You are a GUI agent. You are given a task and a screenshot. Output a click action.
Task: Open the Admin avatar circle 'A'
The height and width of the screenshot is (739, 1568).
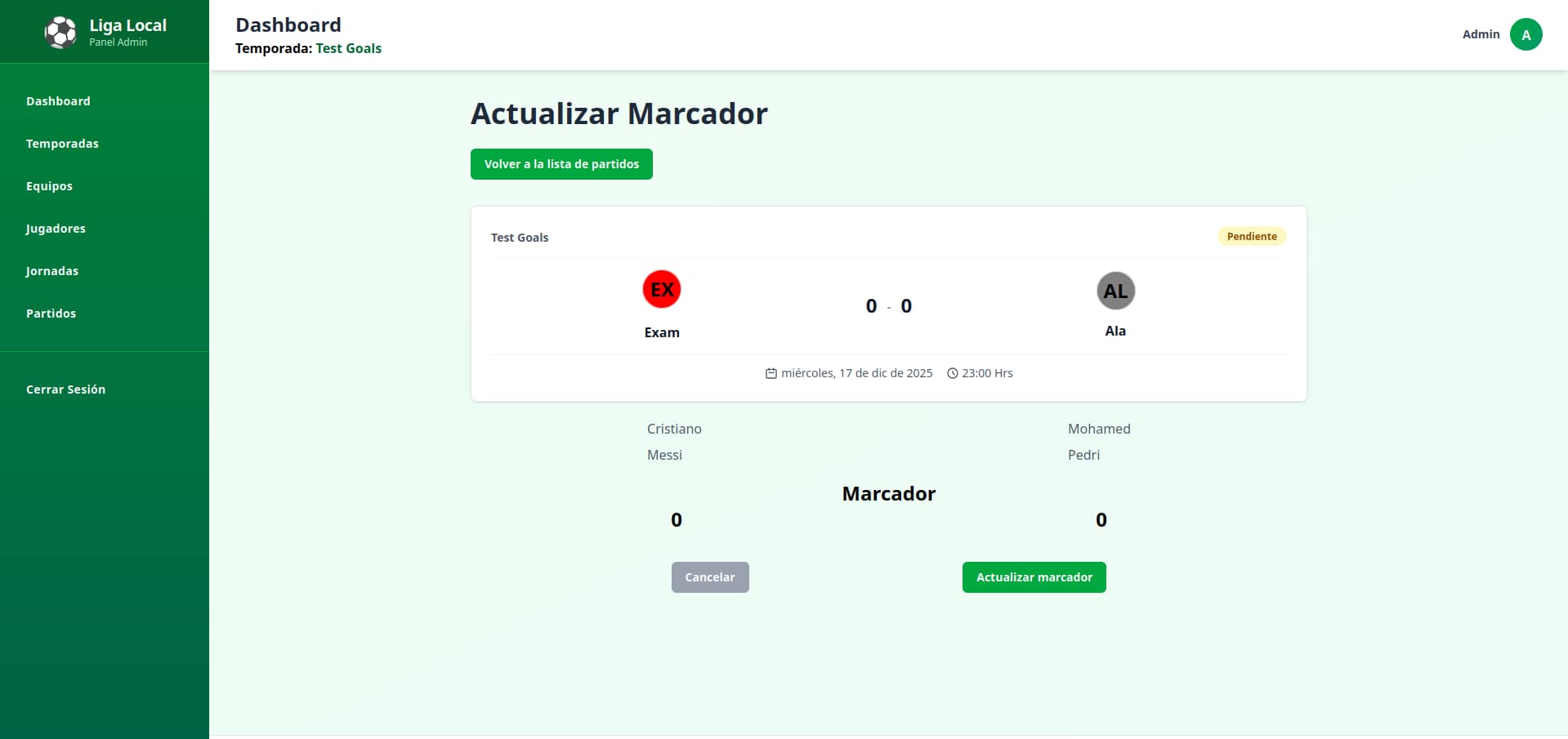point(1526,34)
